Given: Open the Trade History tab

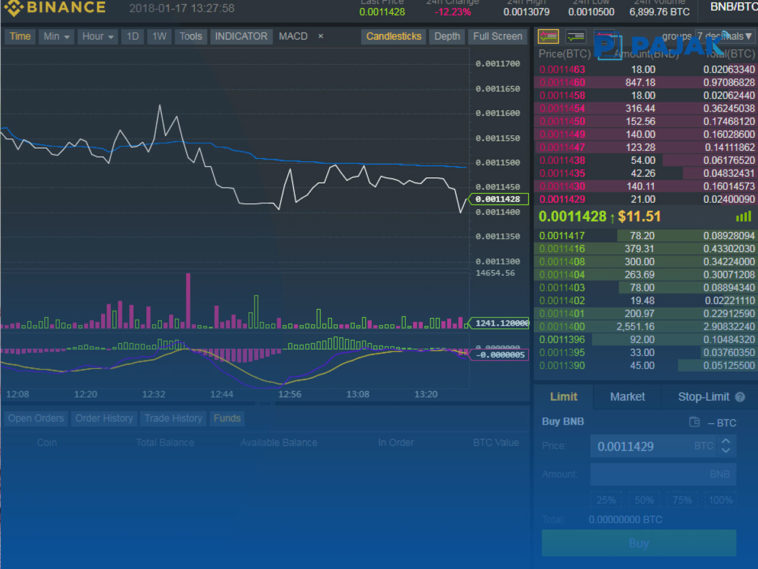Looking at the screenshot, I should pyautogui.click(x=173, y=418).
